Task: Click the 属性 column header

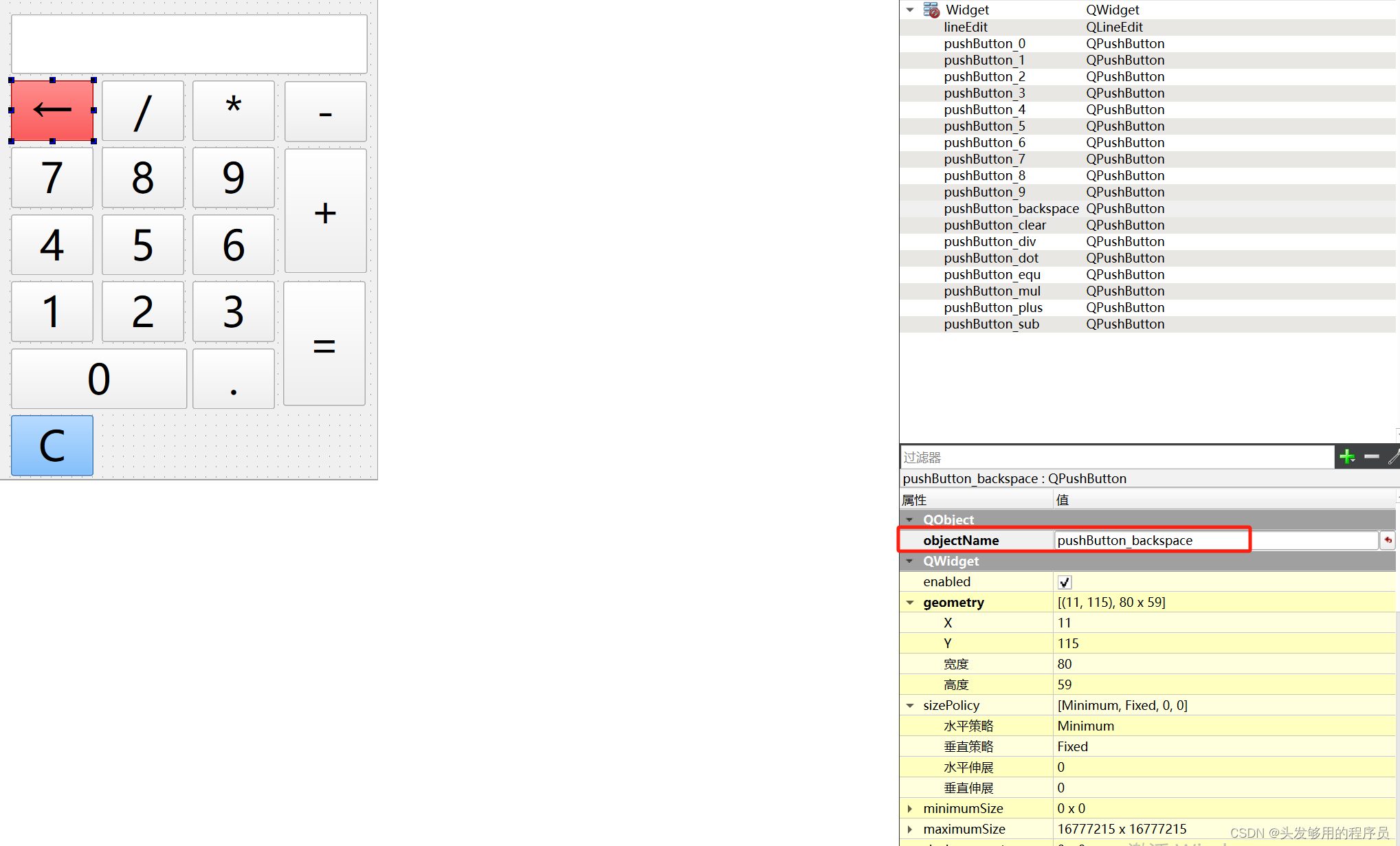Action: click(977, 500)
